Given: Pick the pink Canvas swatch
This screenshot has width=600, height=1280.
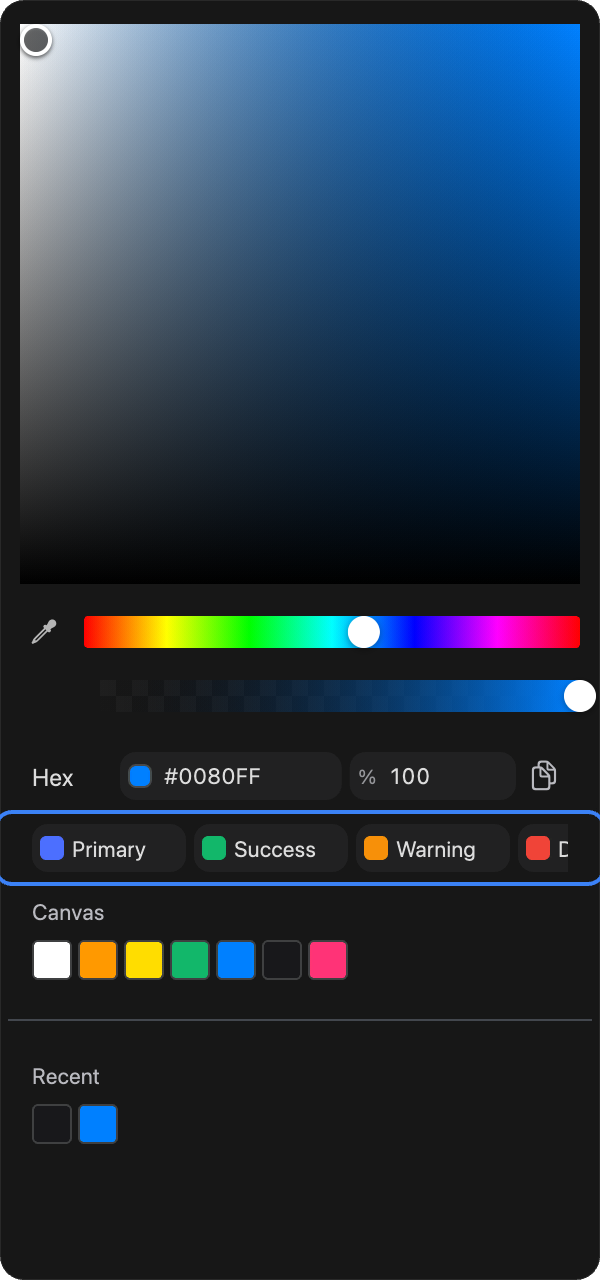Looking at the screenshot, I should [328, 960].
